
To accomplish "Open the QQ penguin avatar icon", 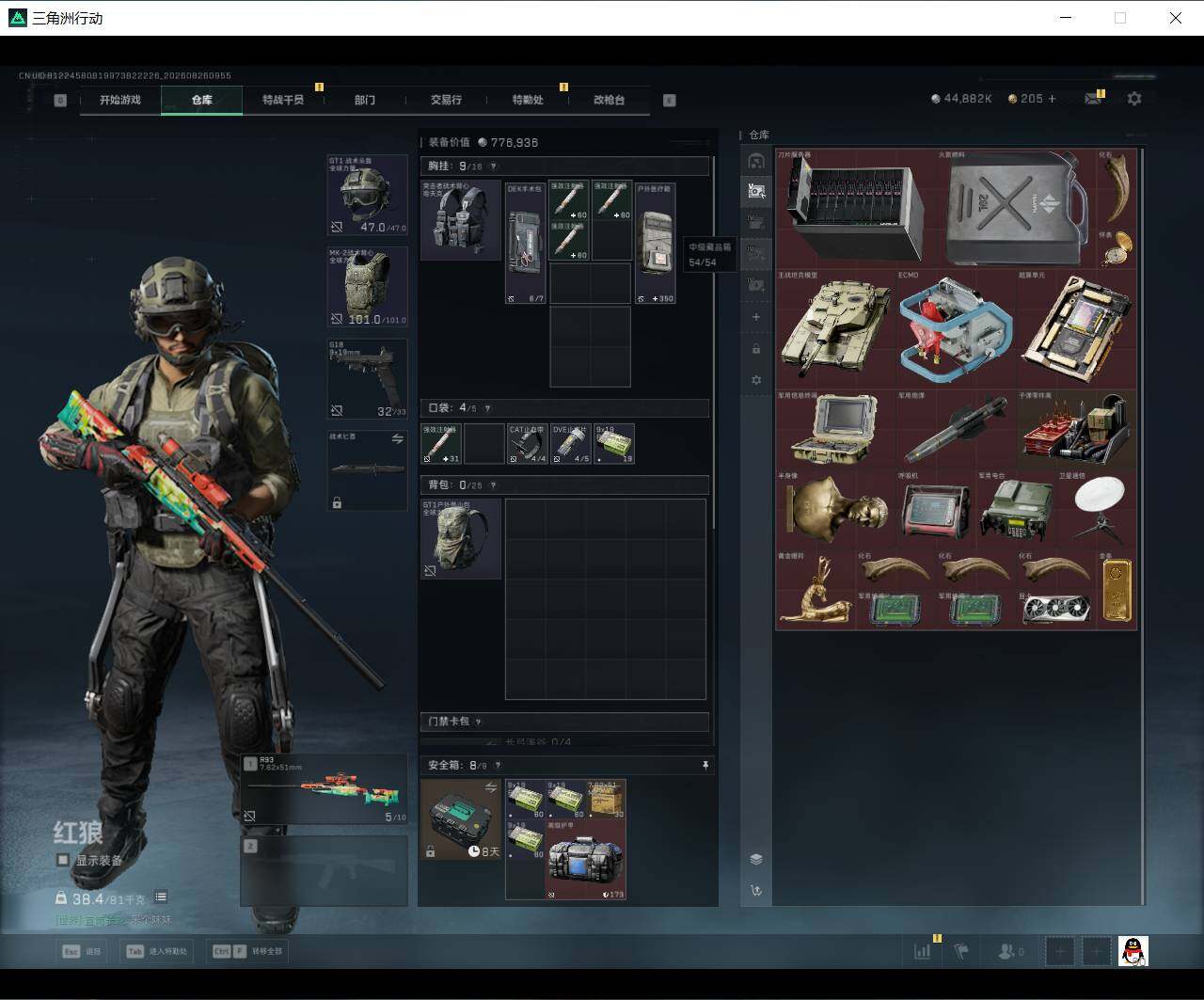I will pos(1133,951).
